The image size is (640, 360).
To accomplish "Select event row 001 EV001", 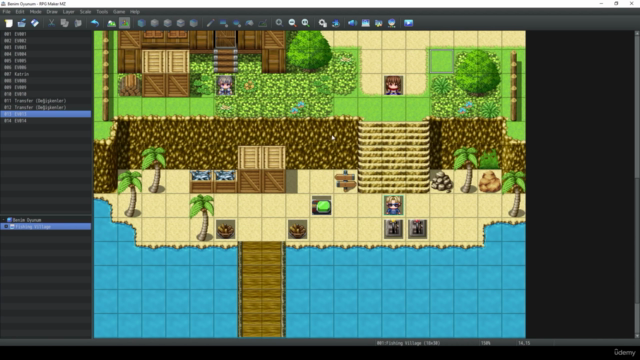I will coord(46,34).
